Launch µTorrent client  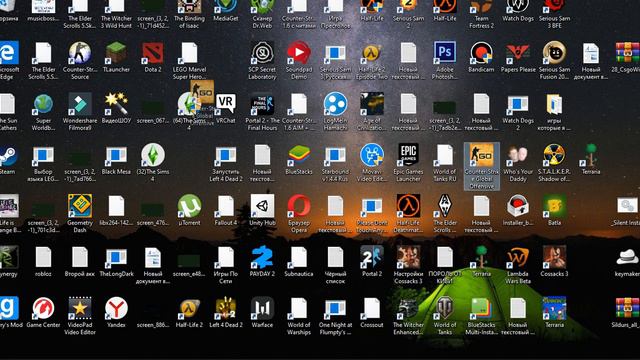tap(189, 207)
